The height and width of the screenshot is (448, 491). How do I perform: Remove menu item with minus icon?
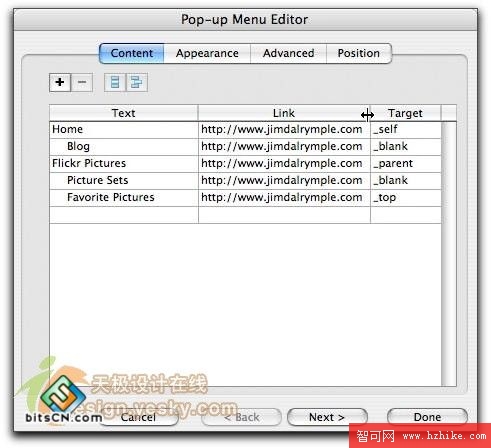[82, 82]
